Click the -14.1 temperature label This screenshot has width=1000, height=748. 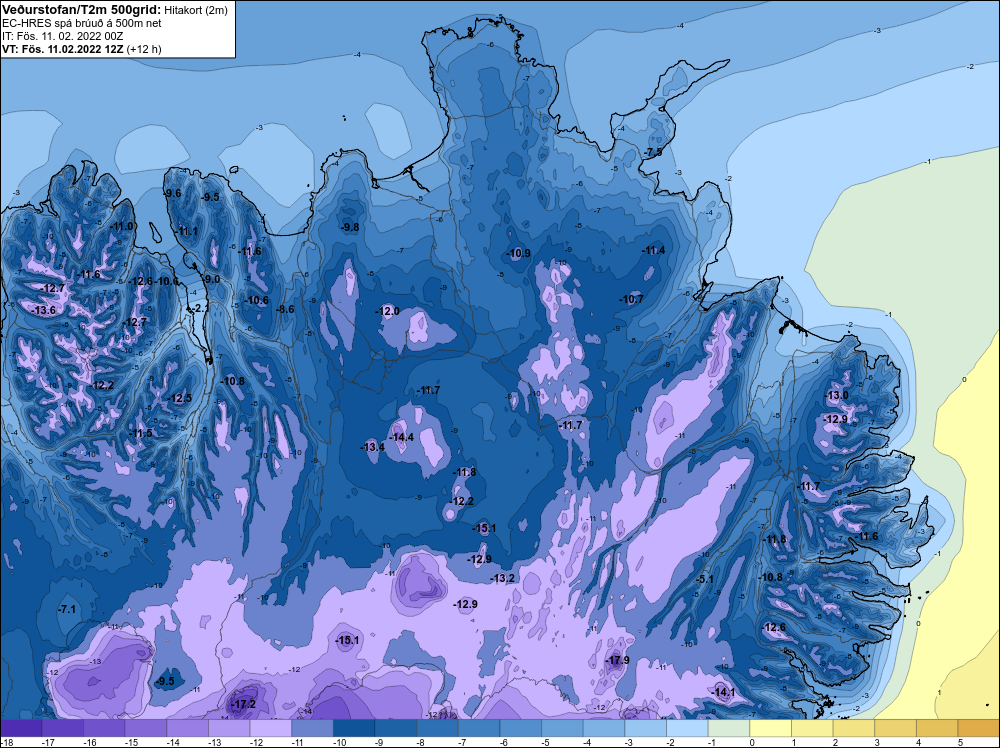coord(724,693)
